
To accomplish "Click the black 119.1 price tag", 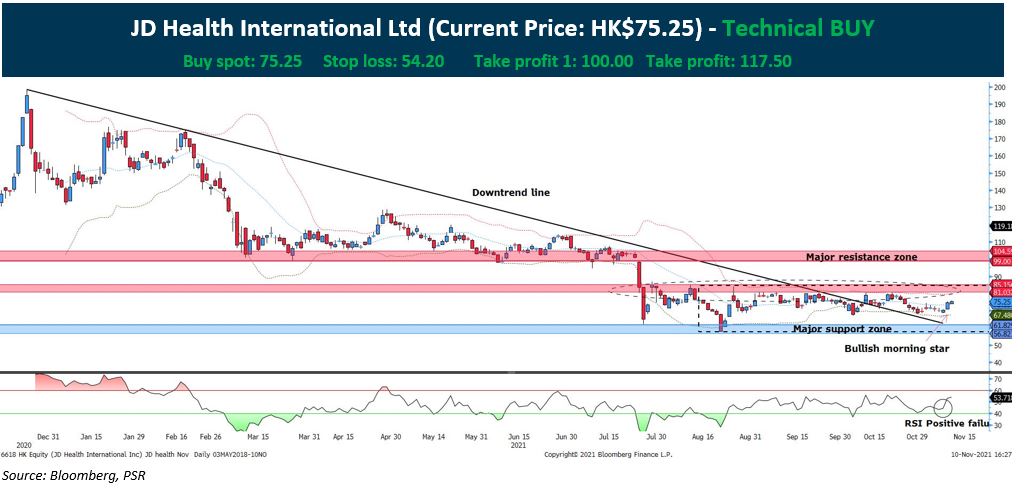I will coord(1002,226).
